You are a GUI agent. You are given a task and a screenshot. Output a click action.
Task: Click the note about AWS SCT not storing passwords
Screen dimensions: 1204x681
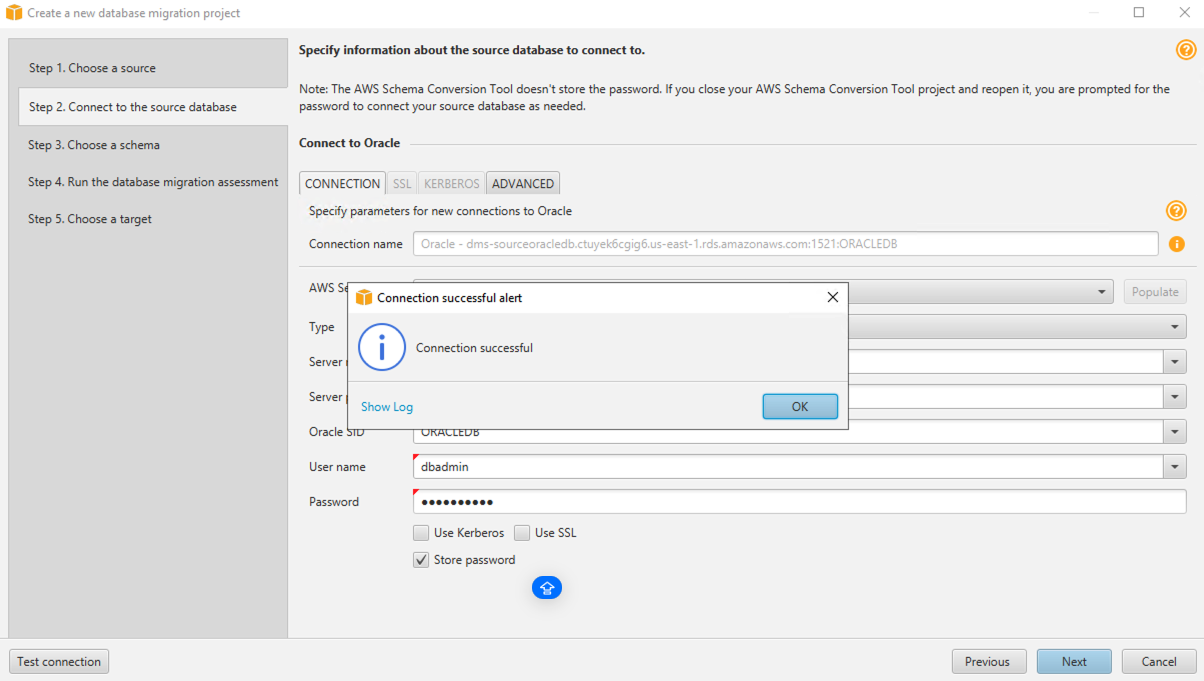click(734, 98)
